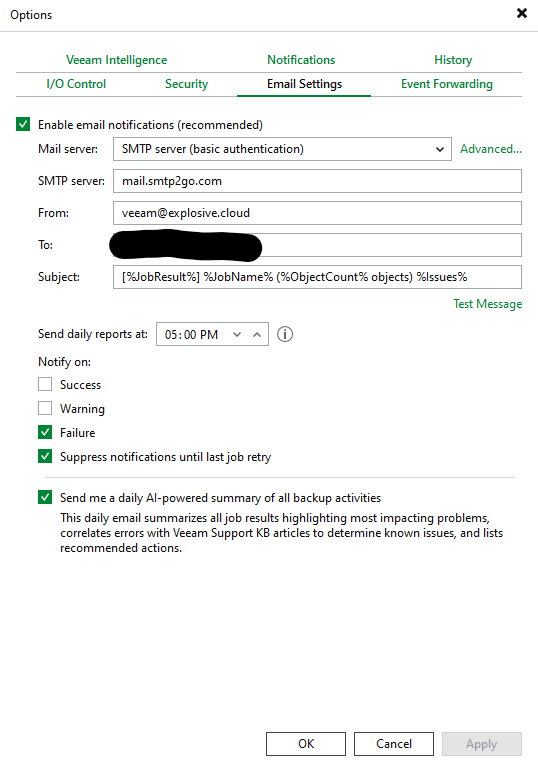Image resolution: width=538 pixels, height=770 pixels.
Task: Open Advanced mail server settings
Action: click(x=491, y=149)
